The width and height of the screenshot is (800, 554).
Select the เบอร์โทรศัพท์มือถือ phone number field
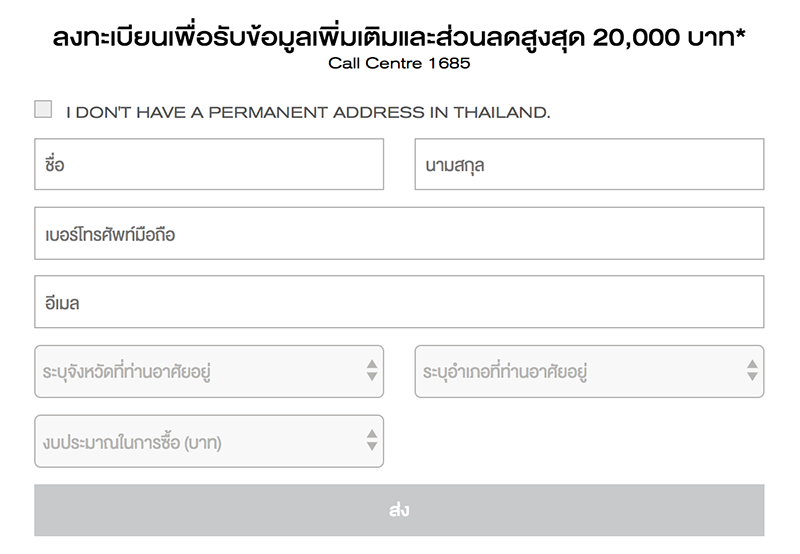tap(399, 233)
